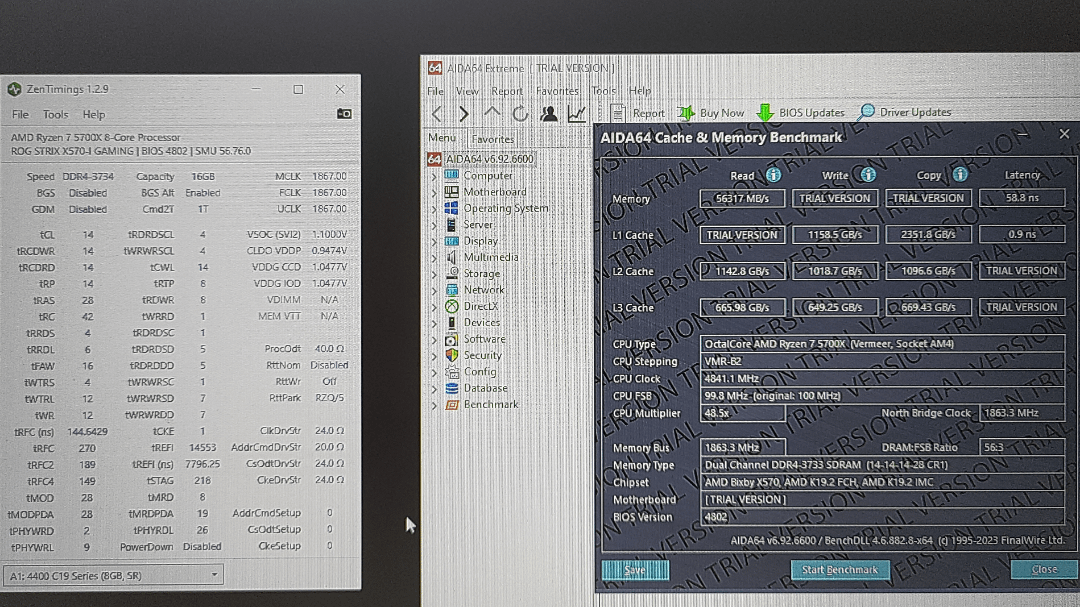
Task: Click the Memory Type field
Action: 882,465
